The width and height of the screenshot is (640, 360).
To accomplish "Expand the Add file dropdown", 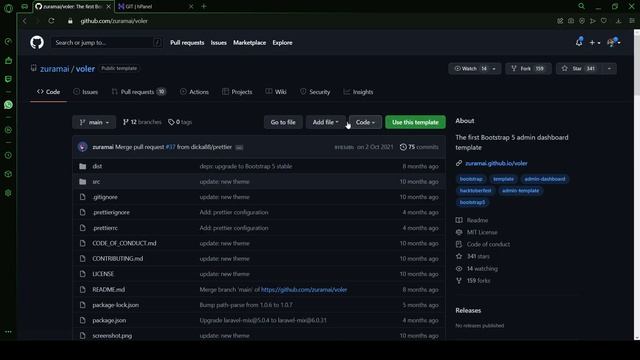I will (x=325, y=122).
